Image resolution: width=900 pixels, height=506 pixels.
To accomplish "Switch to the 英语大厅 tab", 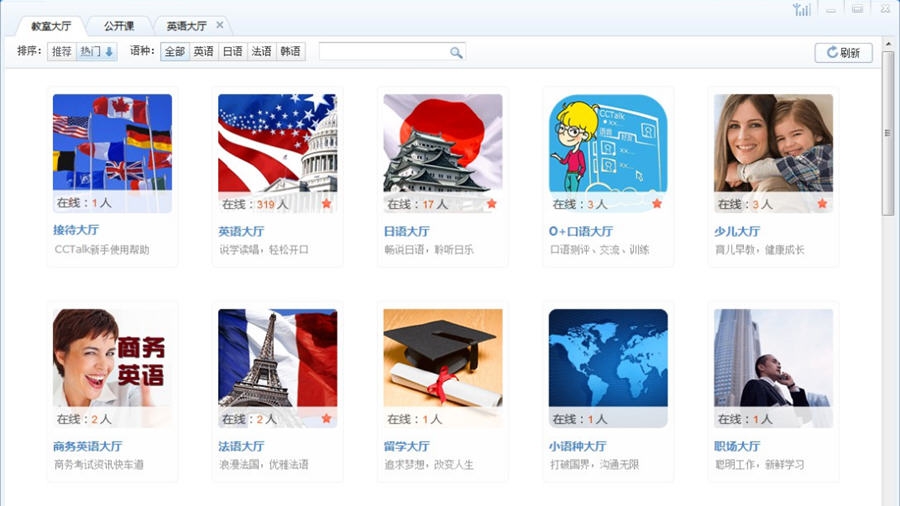I will pyautogui.click(x=187, y=26).
